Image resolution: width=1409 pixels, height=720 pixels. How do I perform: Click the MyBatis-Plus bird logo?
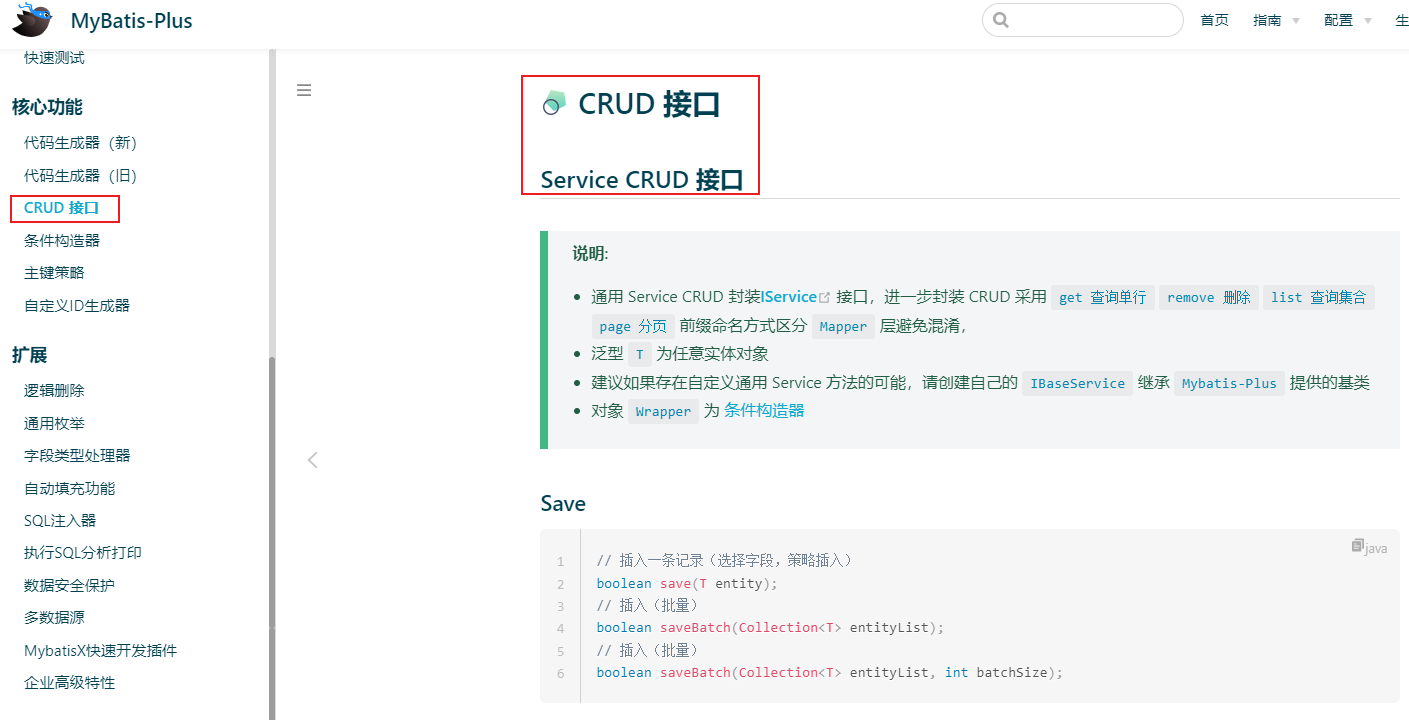click(x=32, y=19)
